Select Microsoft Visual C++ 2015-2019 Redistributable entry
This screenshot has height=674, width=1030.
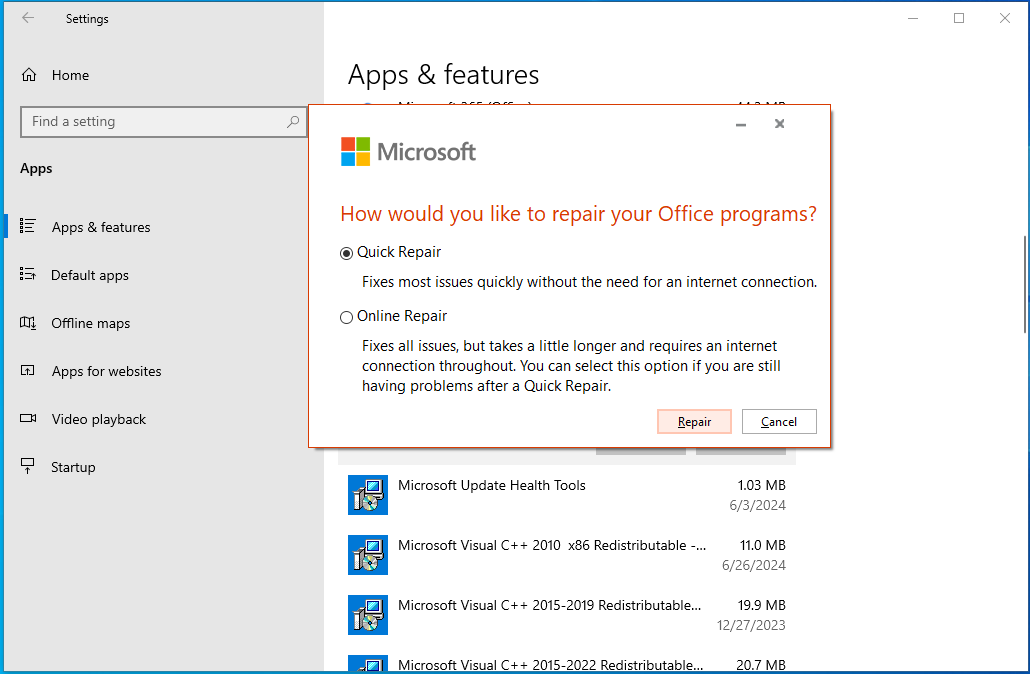(567, 615)
